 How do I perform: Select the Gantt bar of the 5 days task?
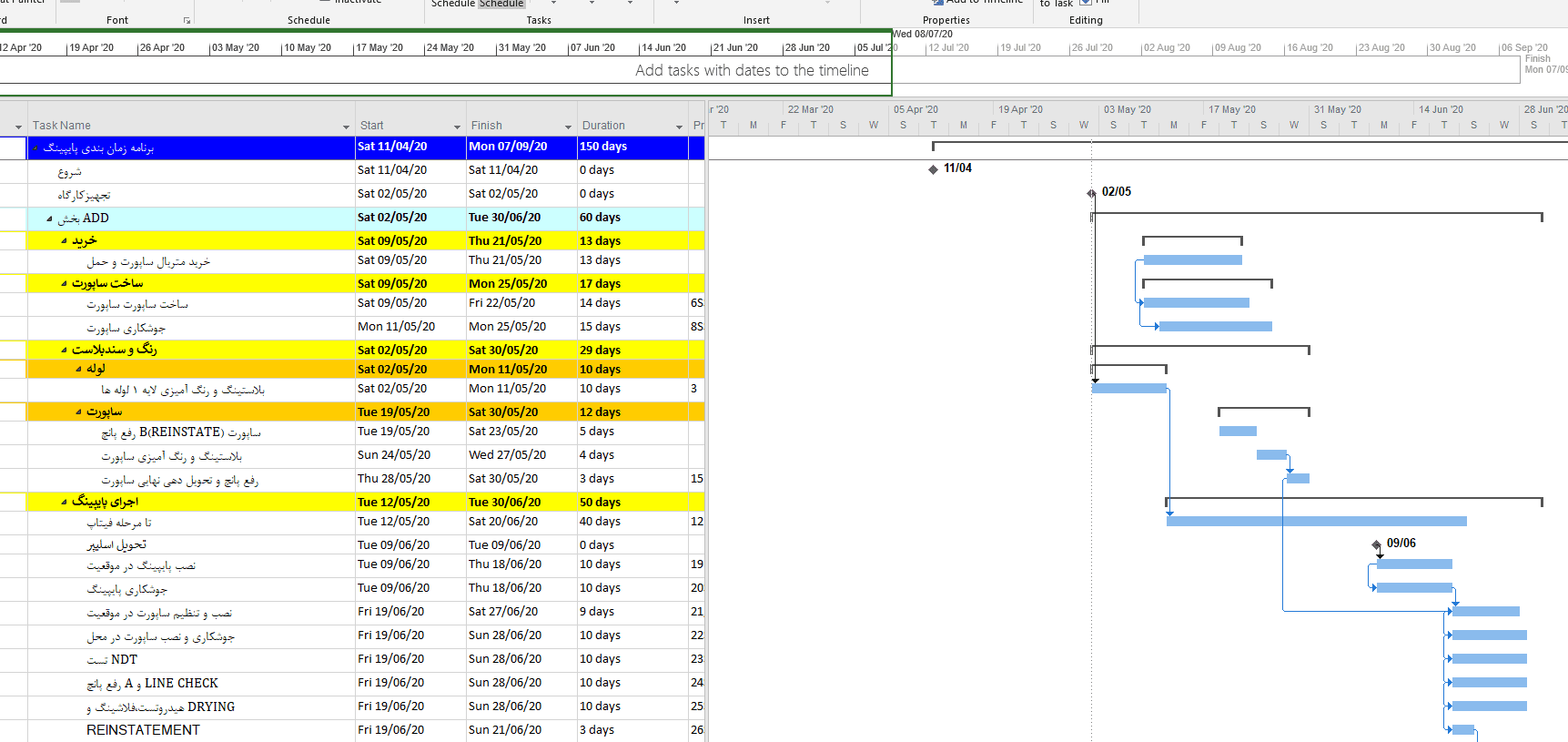click(x=1238, y=432)
